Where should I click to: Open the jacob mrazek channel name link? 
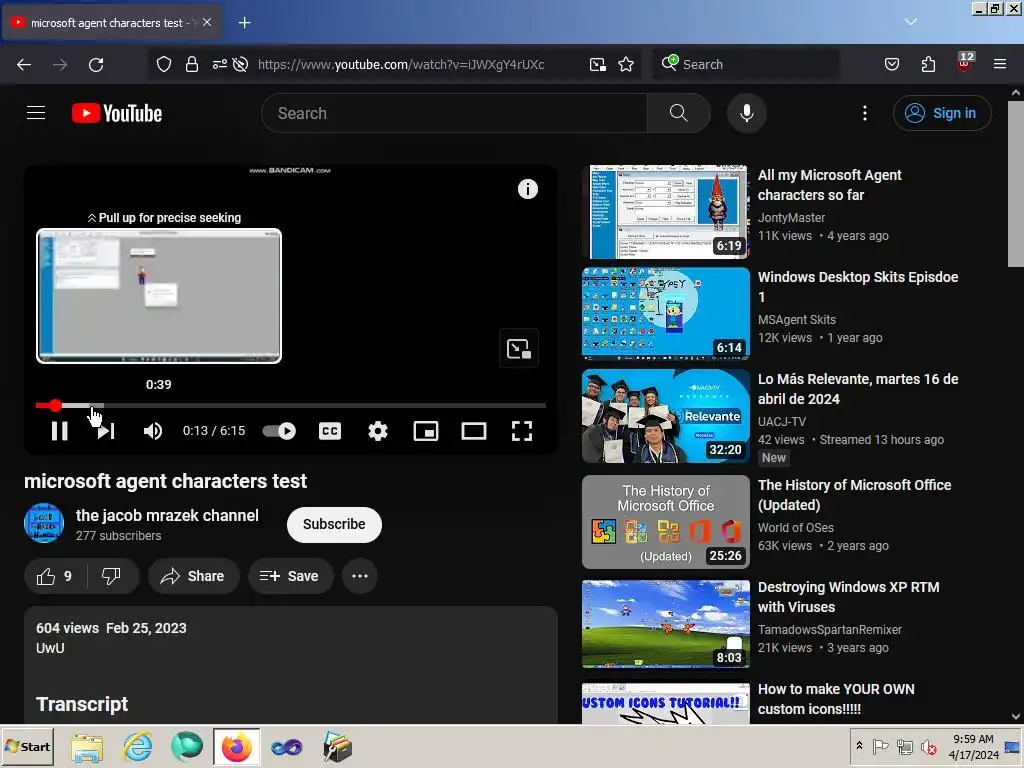click(167, 515)
